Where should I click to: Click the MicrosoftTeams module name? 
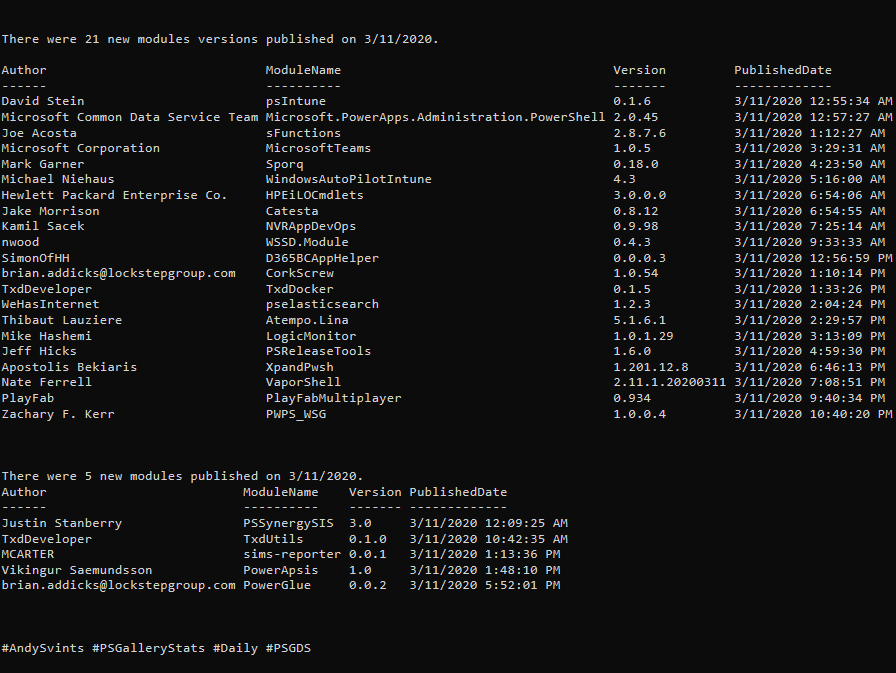coord(318,149)
